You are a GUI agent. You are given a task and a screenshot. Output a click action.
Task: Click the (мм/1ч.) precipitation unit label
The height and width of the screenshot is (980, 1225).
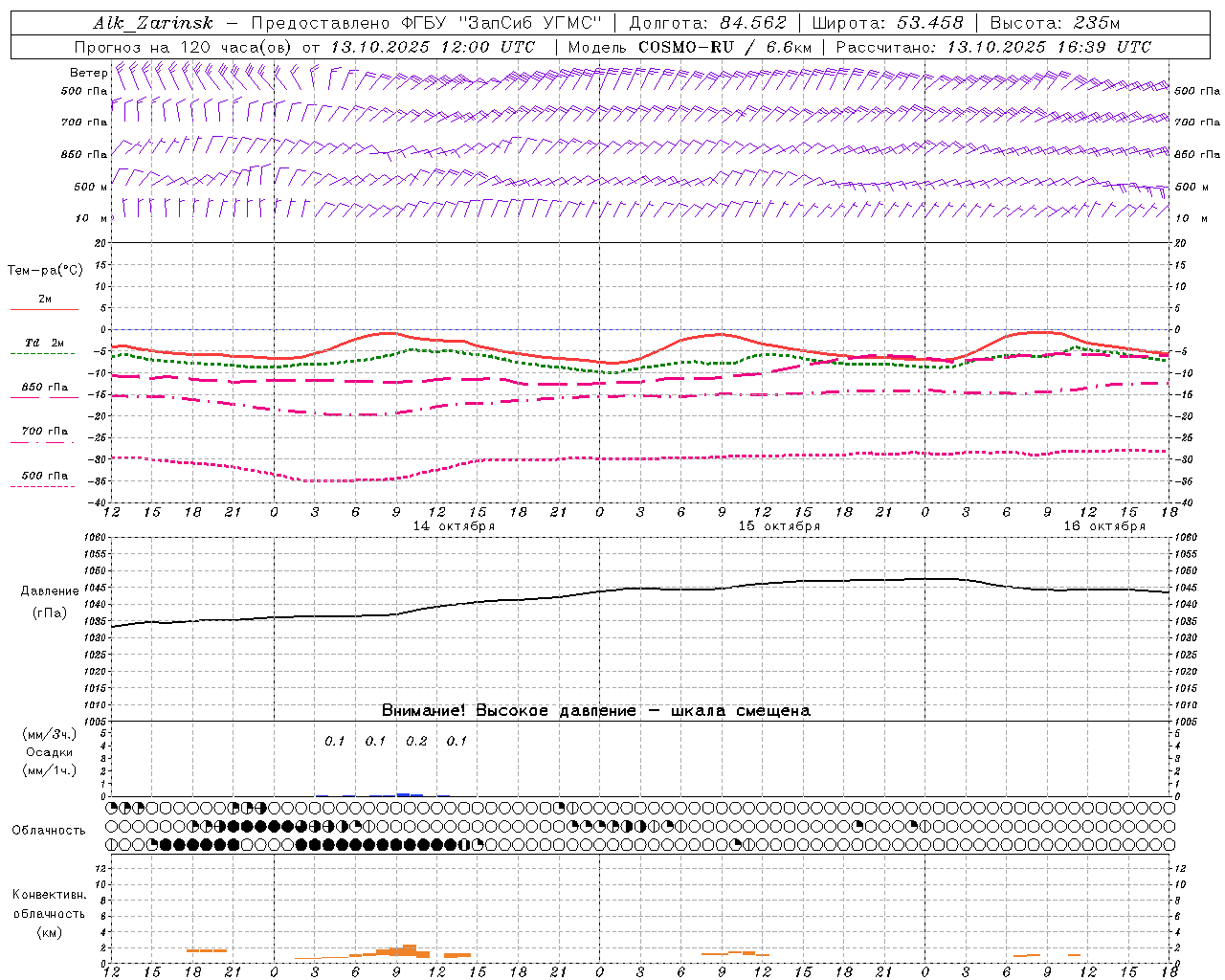point(50,770)
